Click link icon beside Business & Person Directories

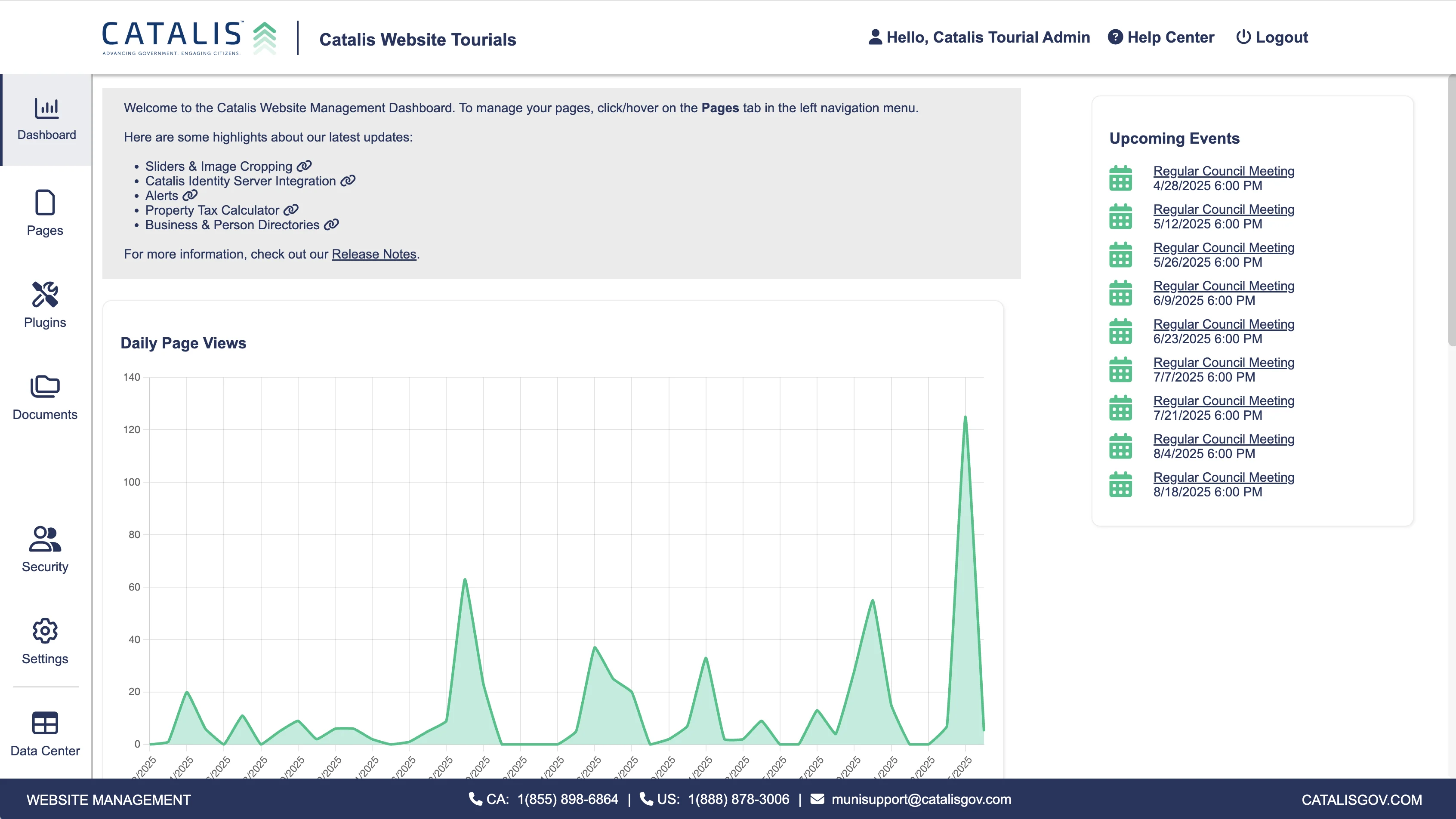tap(331, 225)
